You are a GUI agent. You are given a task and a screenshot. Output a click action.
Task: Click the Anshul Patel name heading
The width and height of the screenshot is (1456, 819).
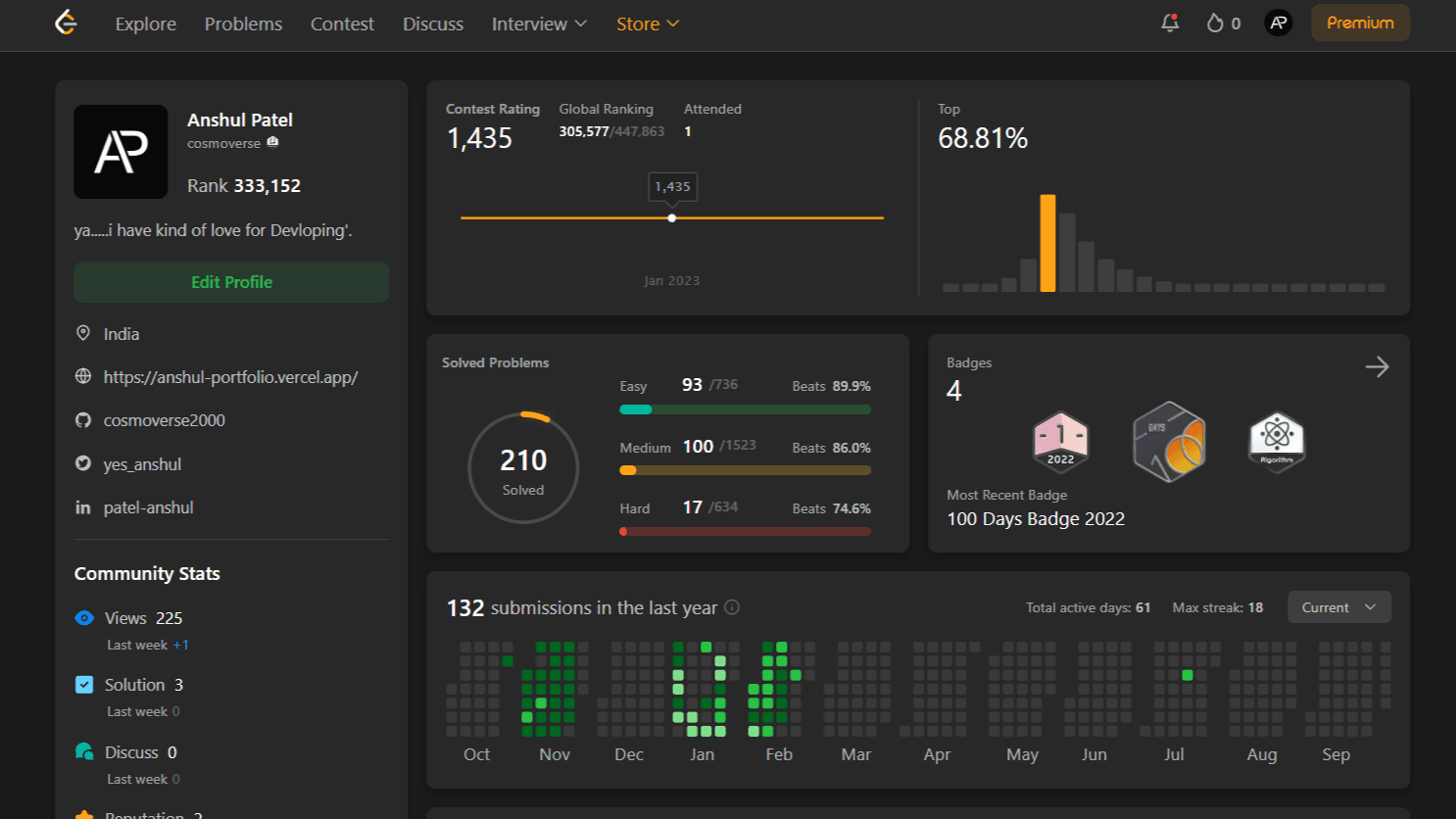240,120
